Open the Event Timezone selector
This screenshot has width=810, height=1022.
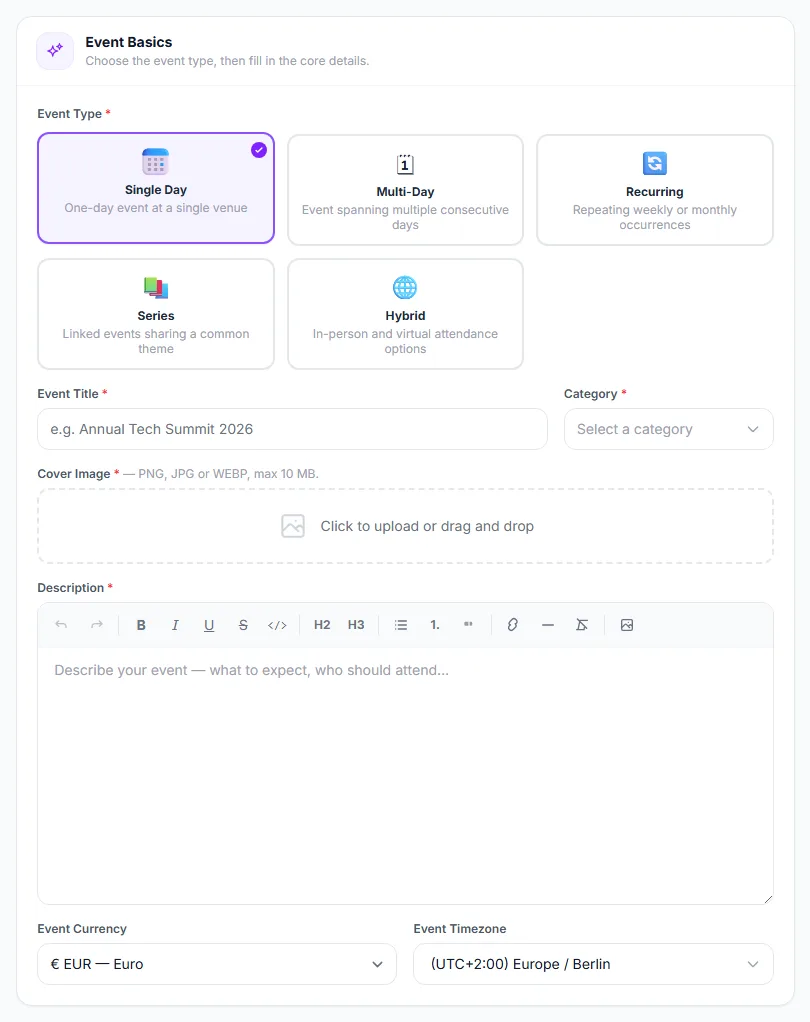click(593, 964)
